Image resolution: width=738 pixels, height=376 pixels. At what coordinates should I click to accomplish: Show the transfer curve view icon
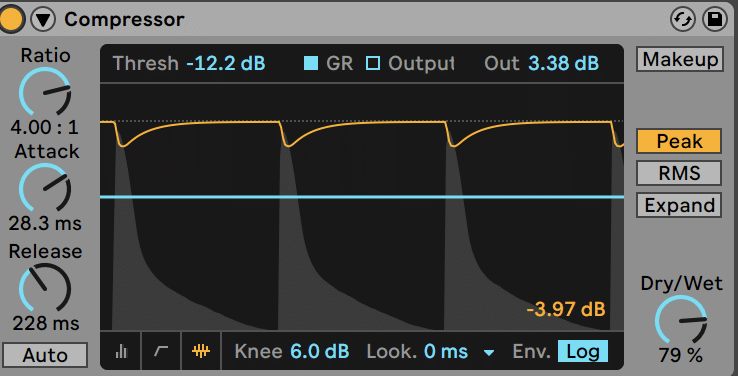pos(161,351)
